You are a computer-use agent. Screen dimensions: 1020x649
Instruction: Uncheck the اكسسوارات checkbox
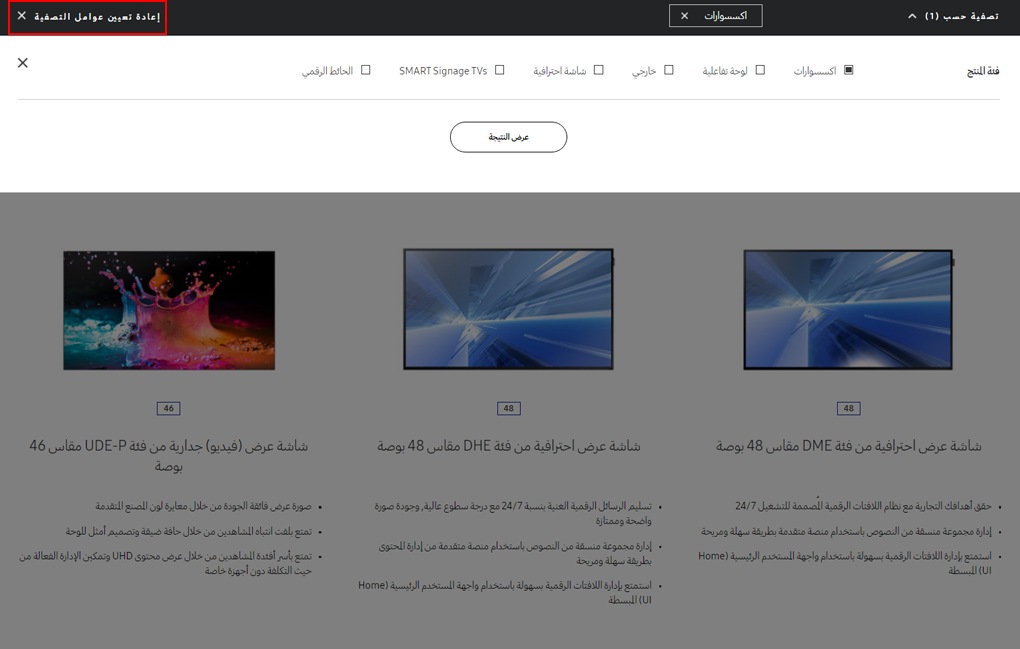[x=848, y=70]
